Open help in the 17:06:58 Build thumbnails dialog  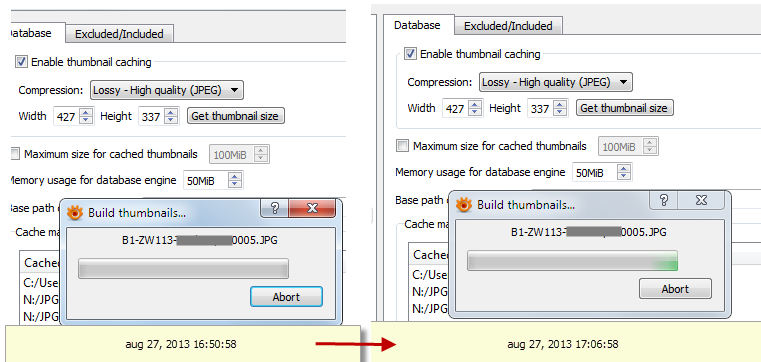tap(664, 199)
